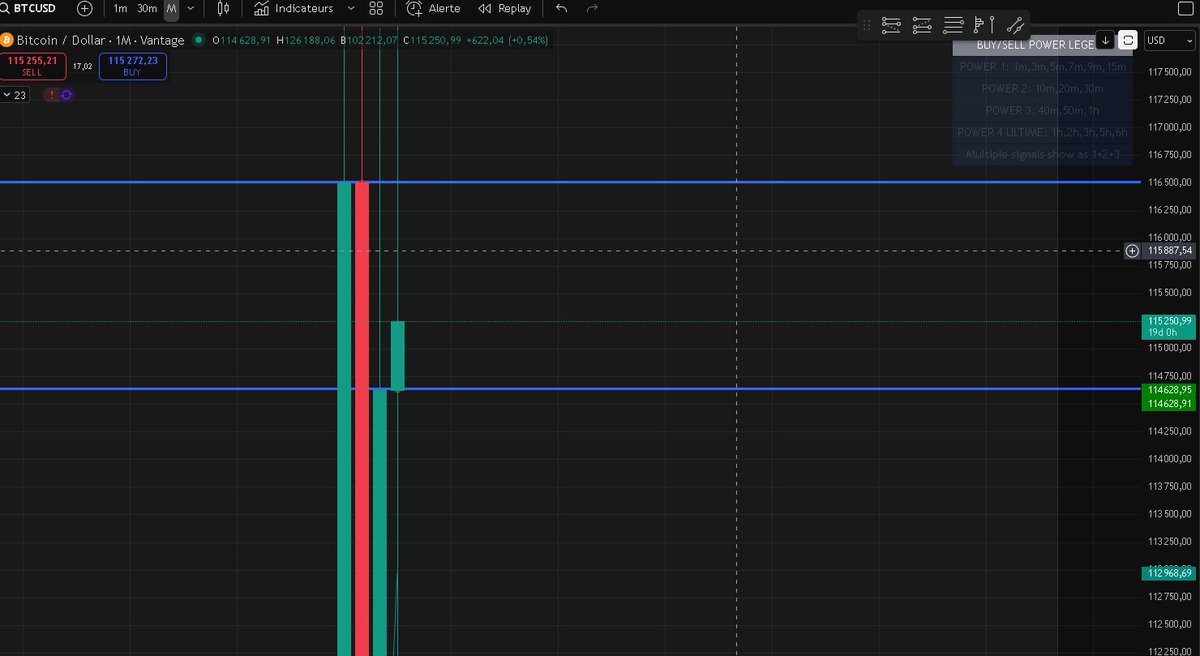This screenshot has width=1200, height=656.
Task: Open the indicator templates grid icon
Action: tap(376, 8)
